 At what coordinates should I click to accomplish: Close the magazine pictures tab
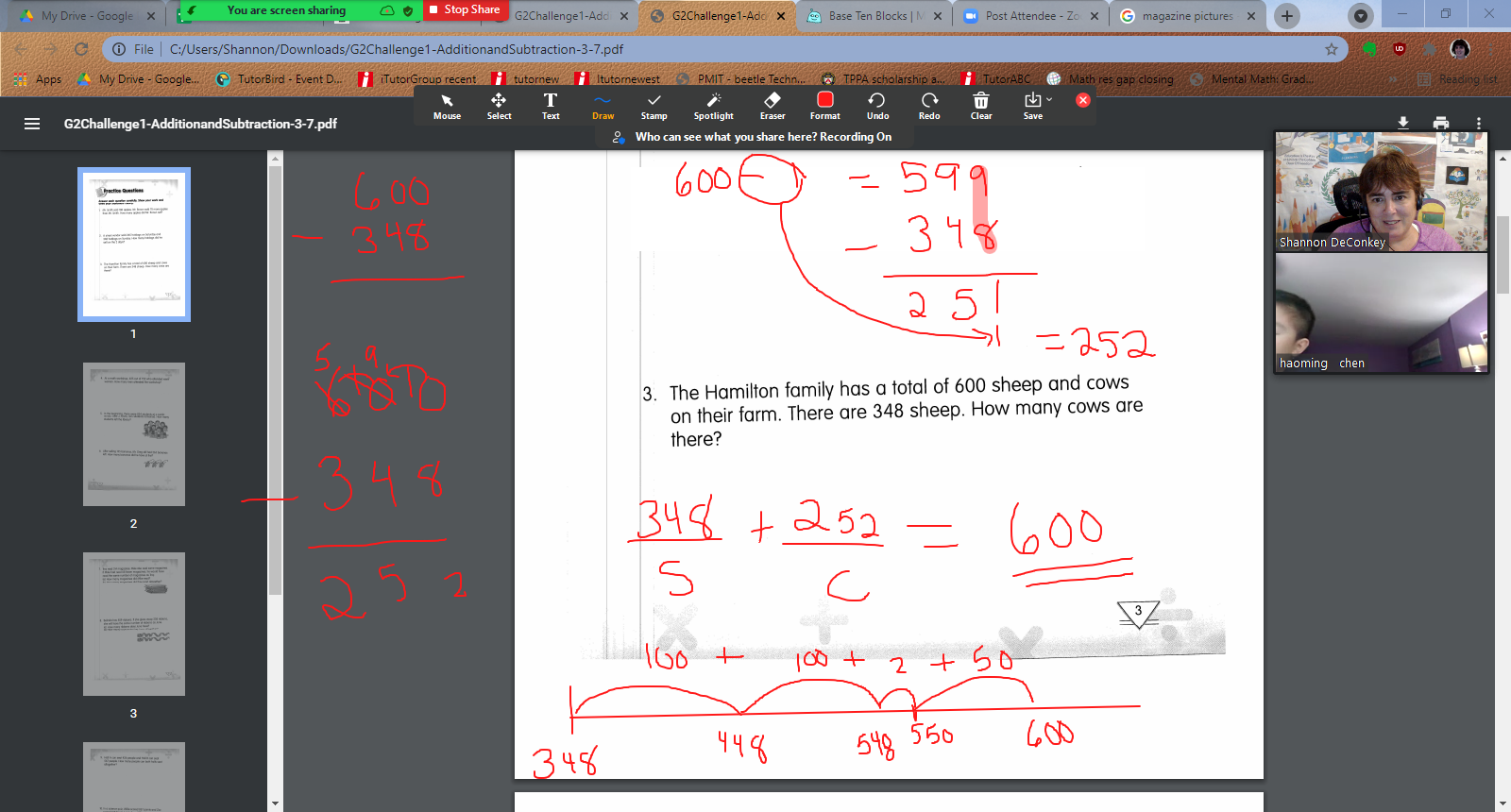(x=1251, y=16)
